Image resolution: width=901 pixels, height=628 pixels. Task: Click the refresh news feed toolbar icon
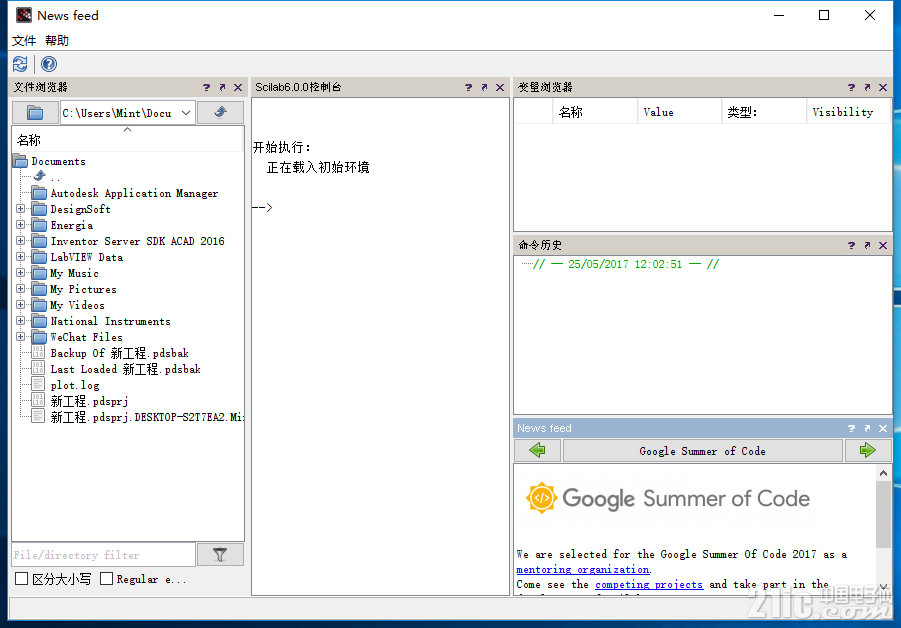tap(20, 64)
